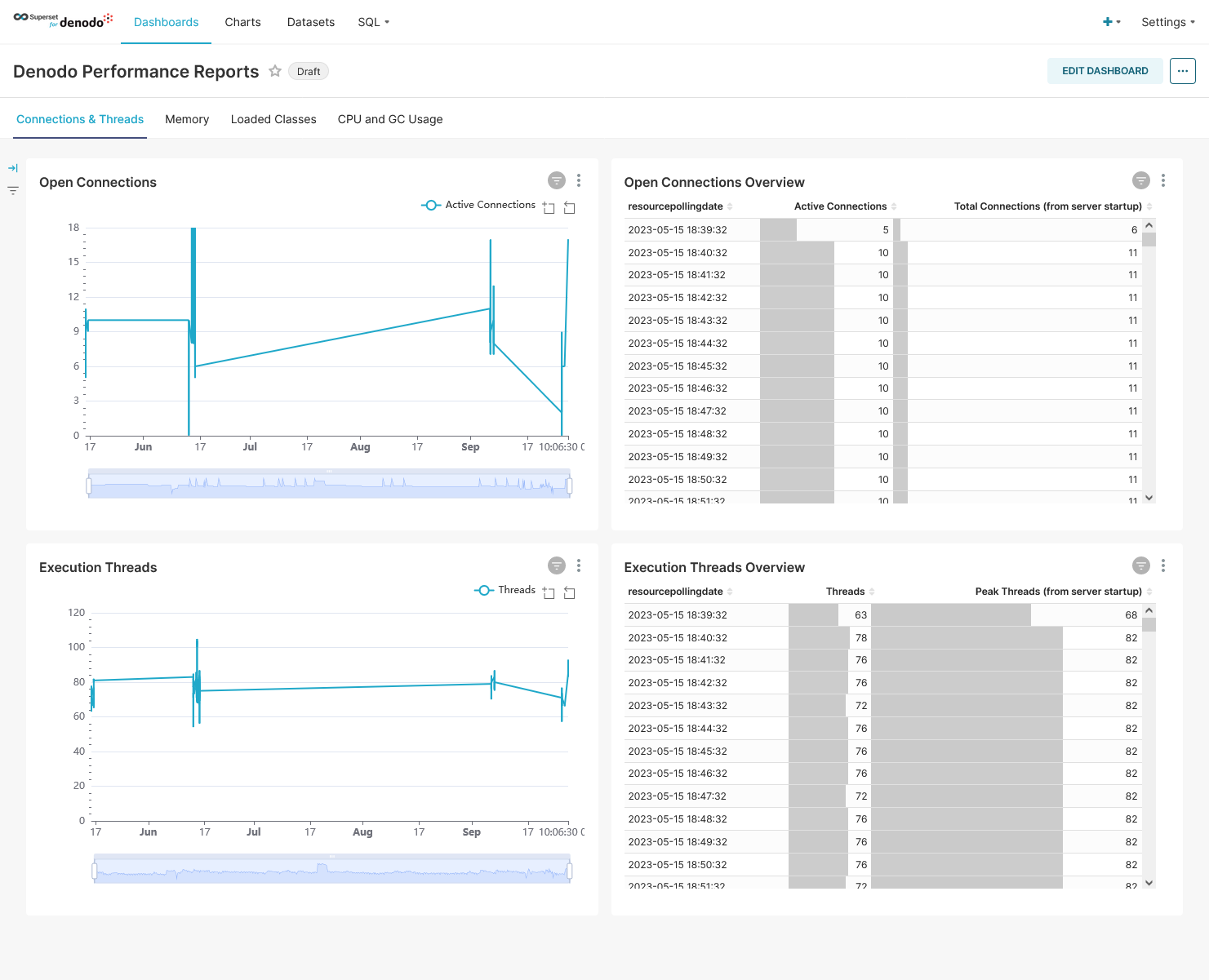
Task: Toggle Active Connections legend series
Action: pos(478,205)
